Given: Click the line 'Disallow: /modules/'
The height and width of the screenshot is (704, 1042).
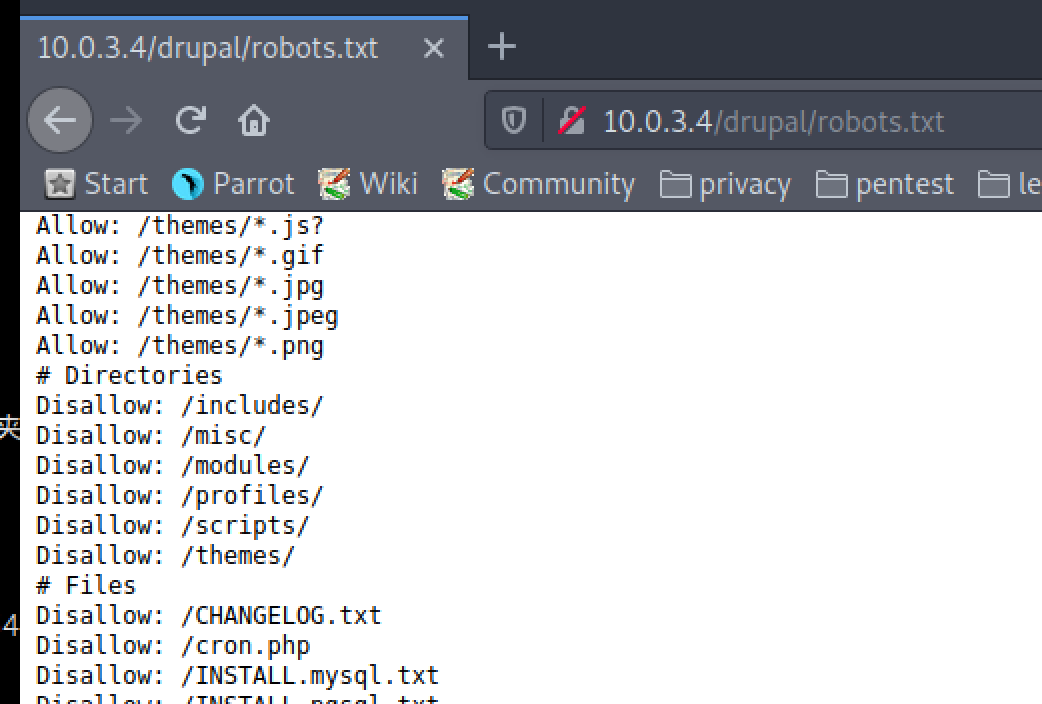Looking at the screenshot, I should pos(172,465).
